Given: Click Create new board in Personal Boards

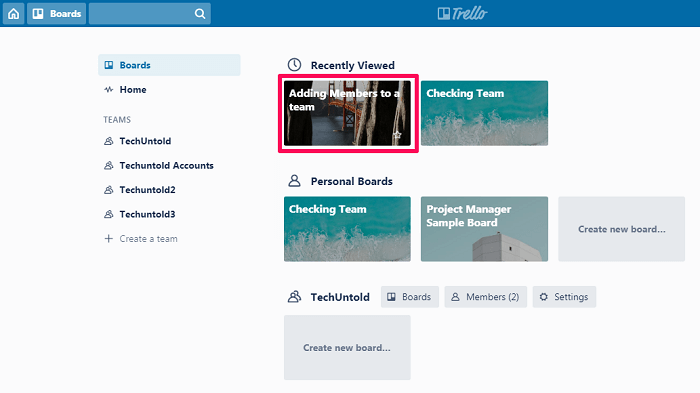Looking at the screenshot, I should pos(621,229).
